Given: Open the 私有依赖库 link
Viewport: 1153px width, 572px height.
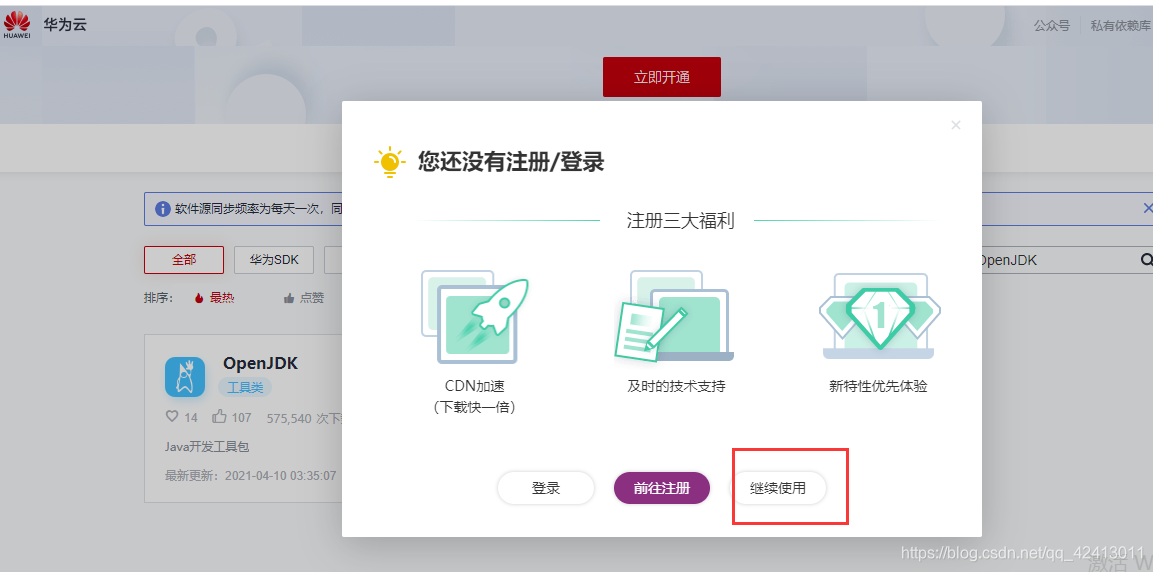Looking at the screenshot, I should coord(1120,26).
